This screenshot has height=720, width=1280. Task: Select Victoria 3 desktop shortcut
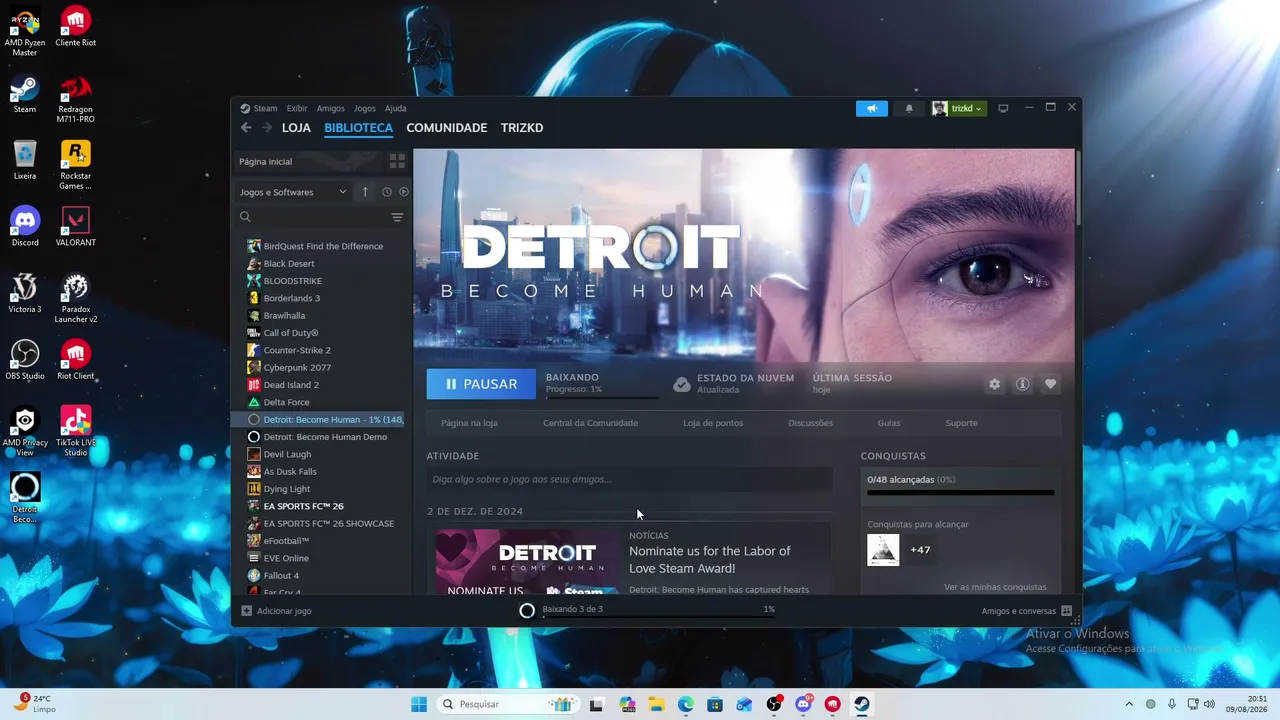25,294
